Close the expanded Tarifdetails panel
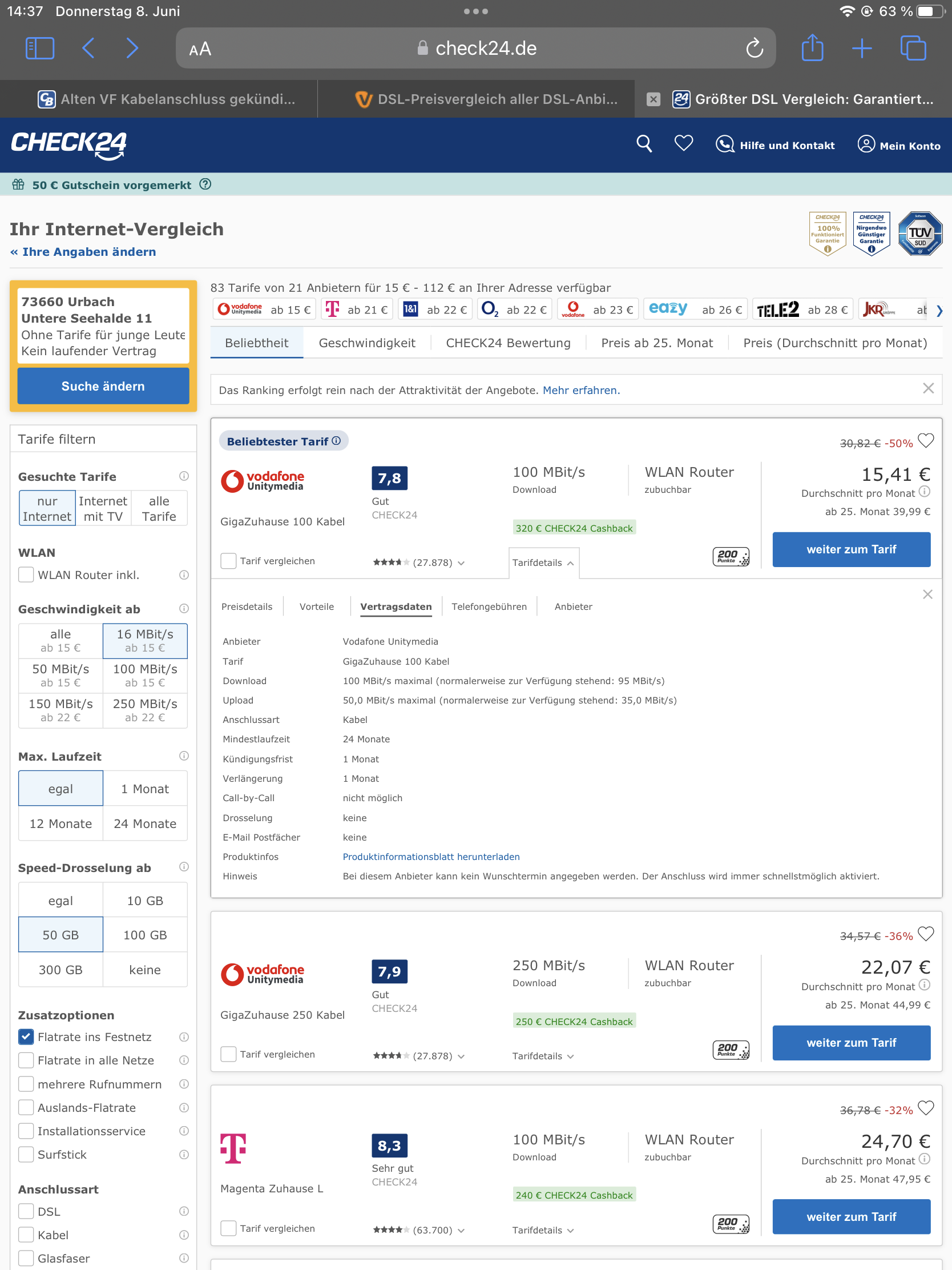 tap(927, 594)
